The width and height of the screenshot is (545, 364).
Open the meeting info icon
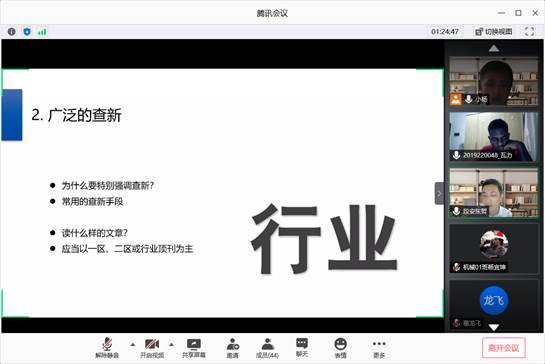coord(11,32)
